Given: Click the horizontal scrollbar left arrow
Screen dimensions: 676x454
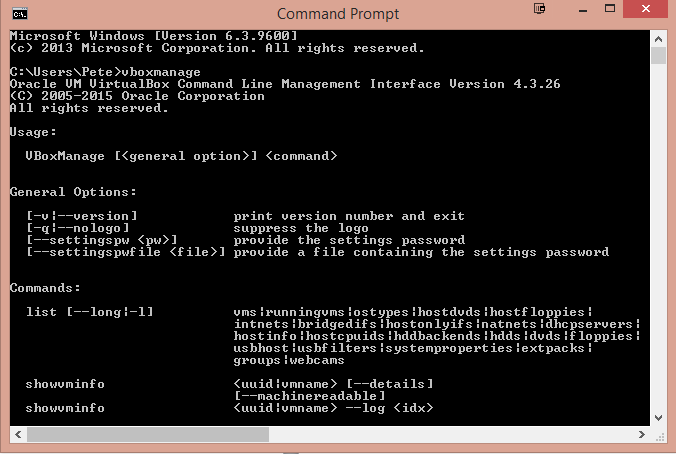Looking at the screenshot, I should [x=18, y=434].
